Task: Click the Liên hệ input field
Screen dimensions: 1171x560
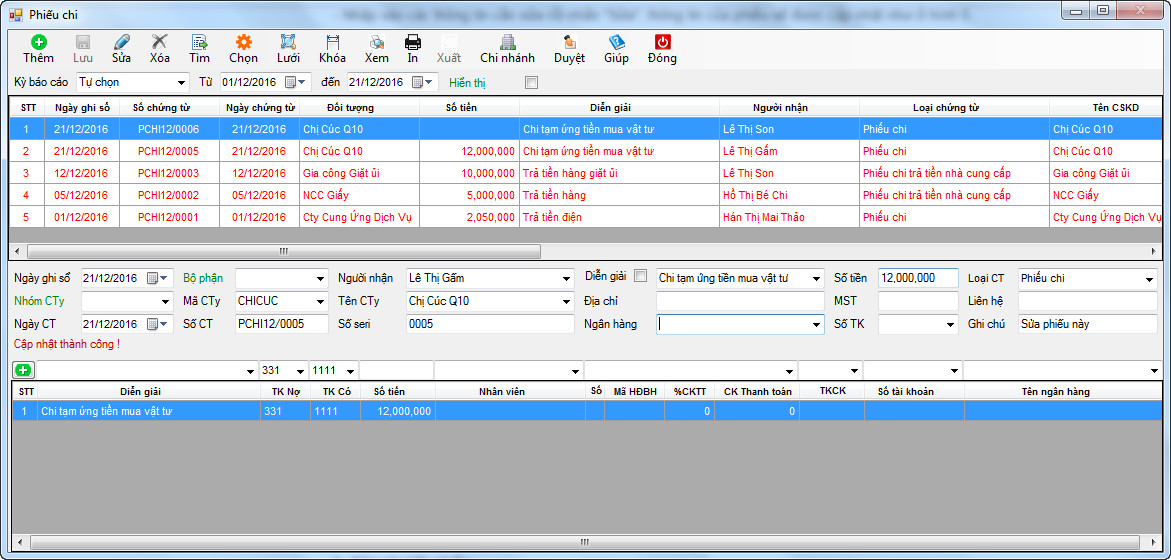Action: (x=1087, y=301)
